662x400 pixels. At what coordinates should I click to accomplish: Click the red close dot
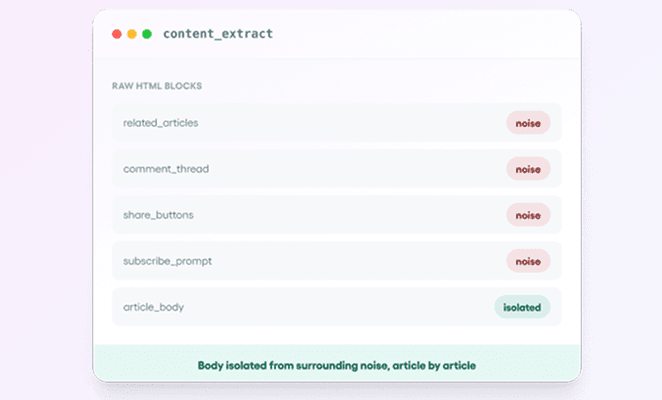(117, 34)
